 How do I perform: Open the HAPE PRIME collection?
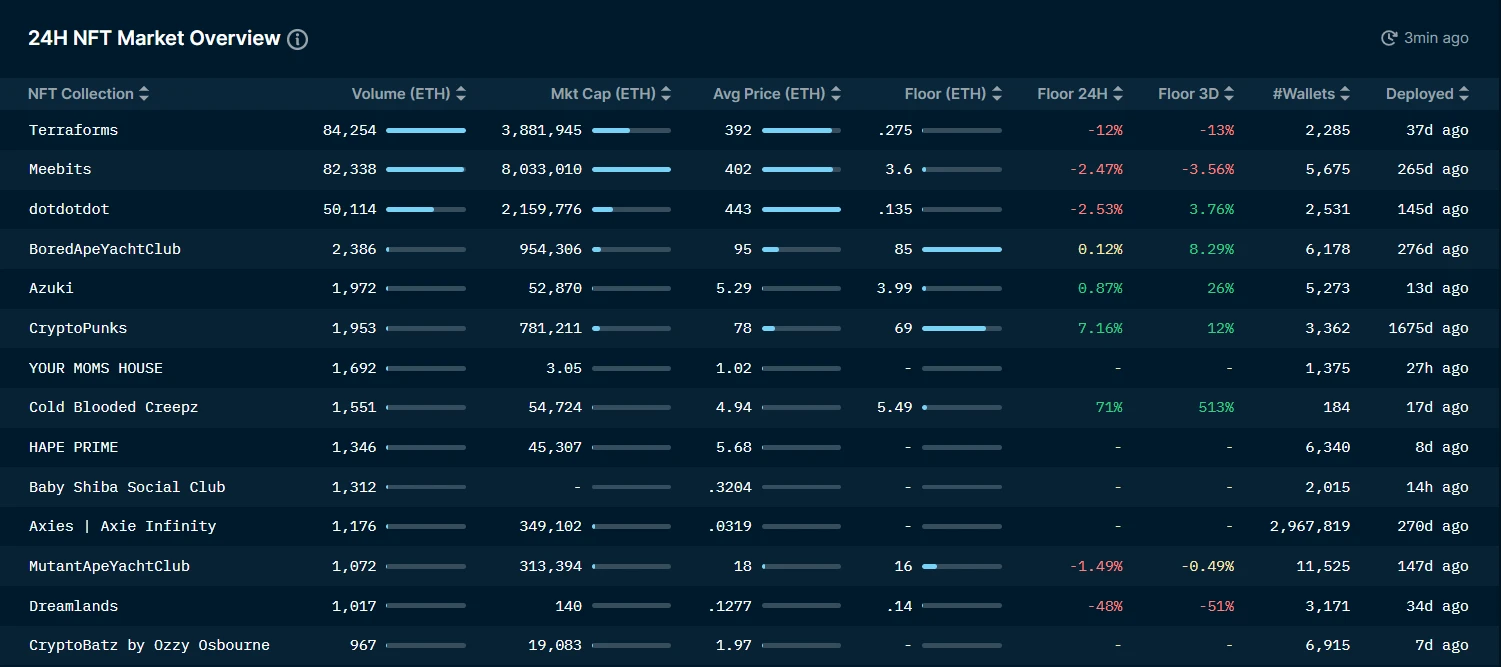click(x=74, y=447)
